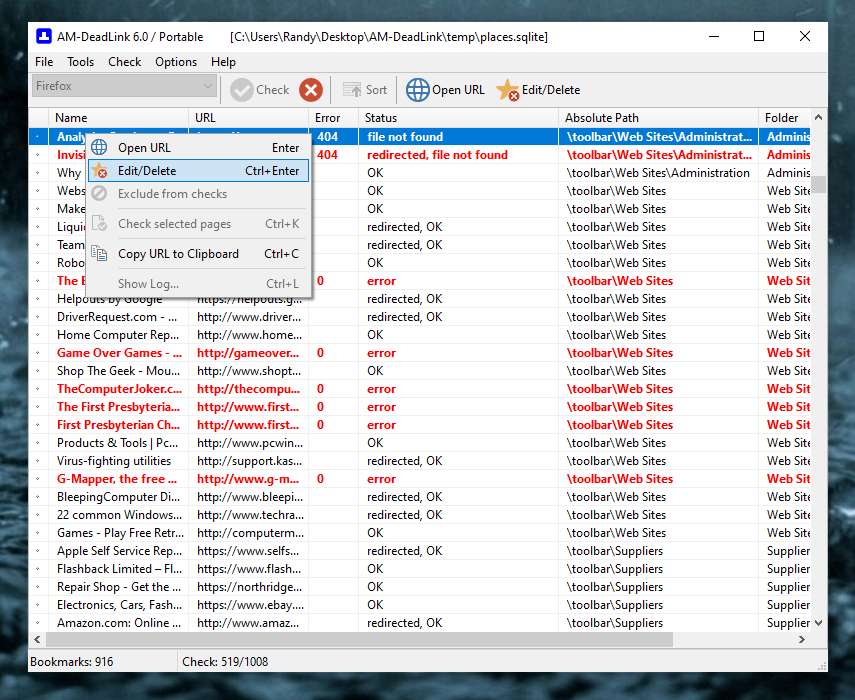Viewport: 855px width, 700px height.
Task: Sort by the Status column header
Action: point(381,118)
